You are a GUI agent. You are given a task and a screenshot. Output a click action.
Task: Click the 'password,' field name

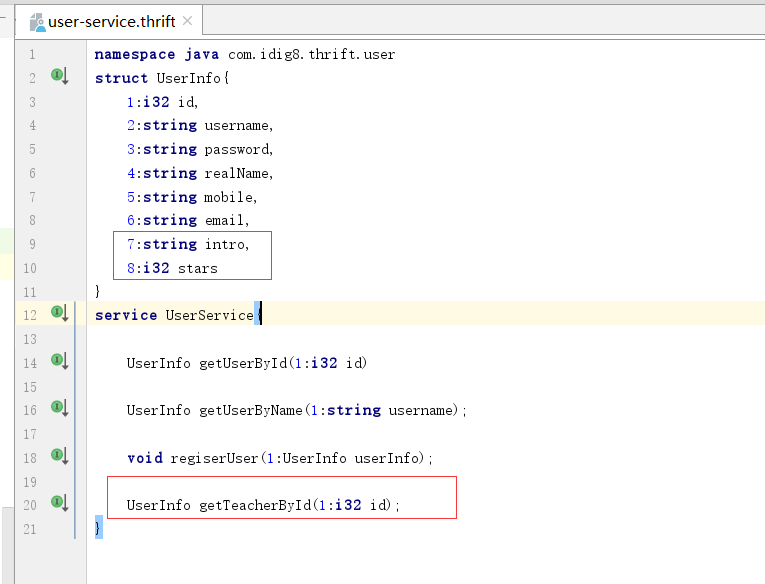239,149
